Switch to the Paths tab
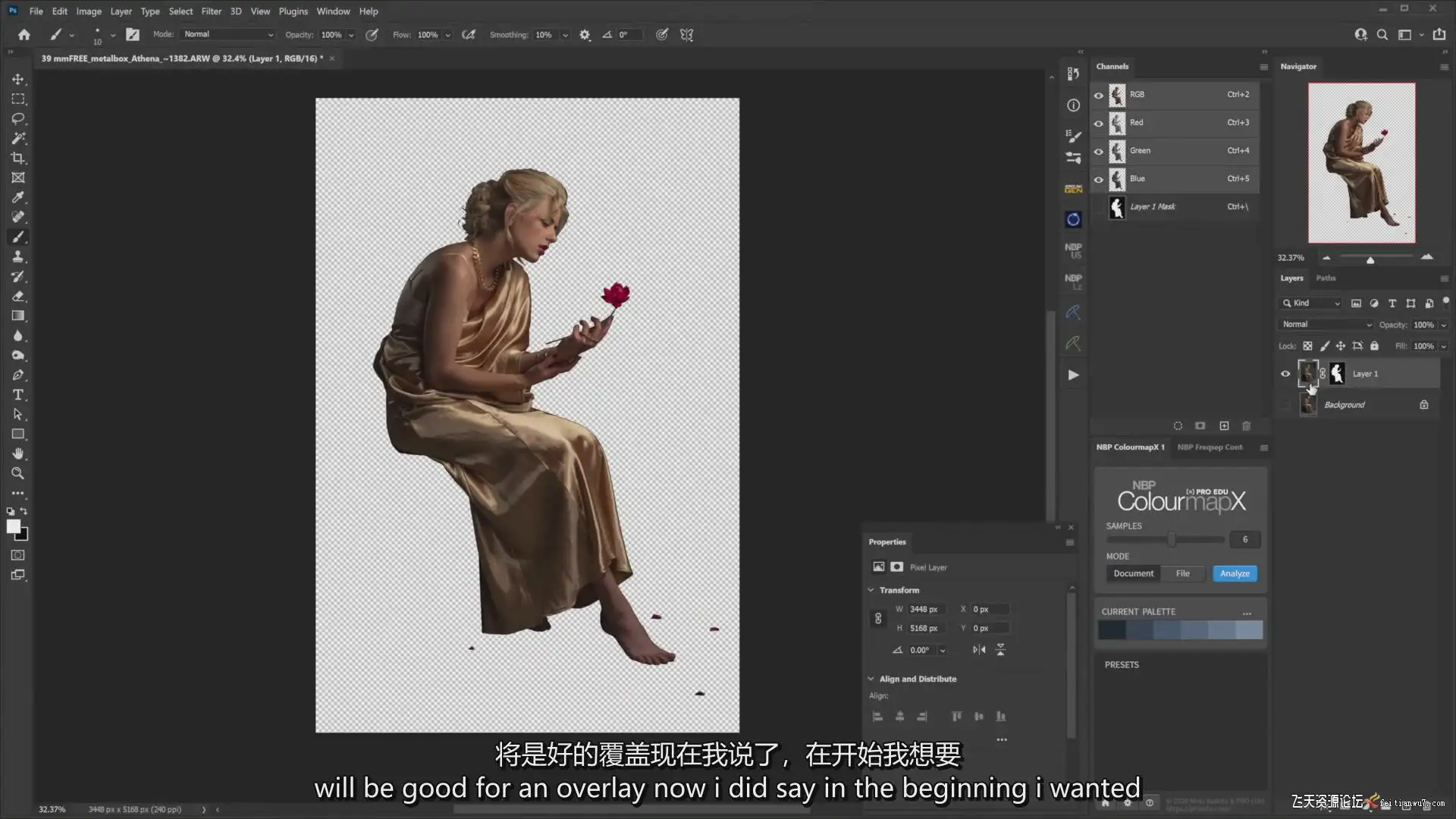Viewport: 1456px width, 819px height. [1326, 278]
